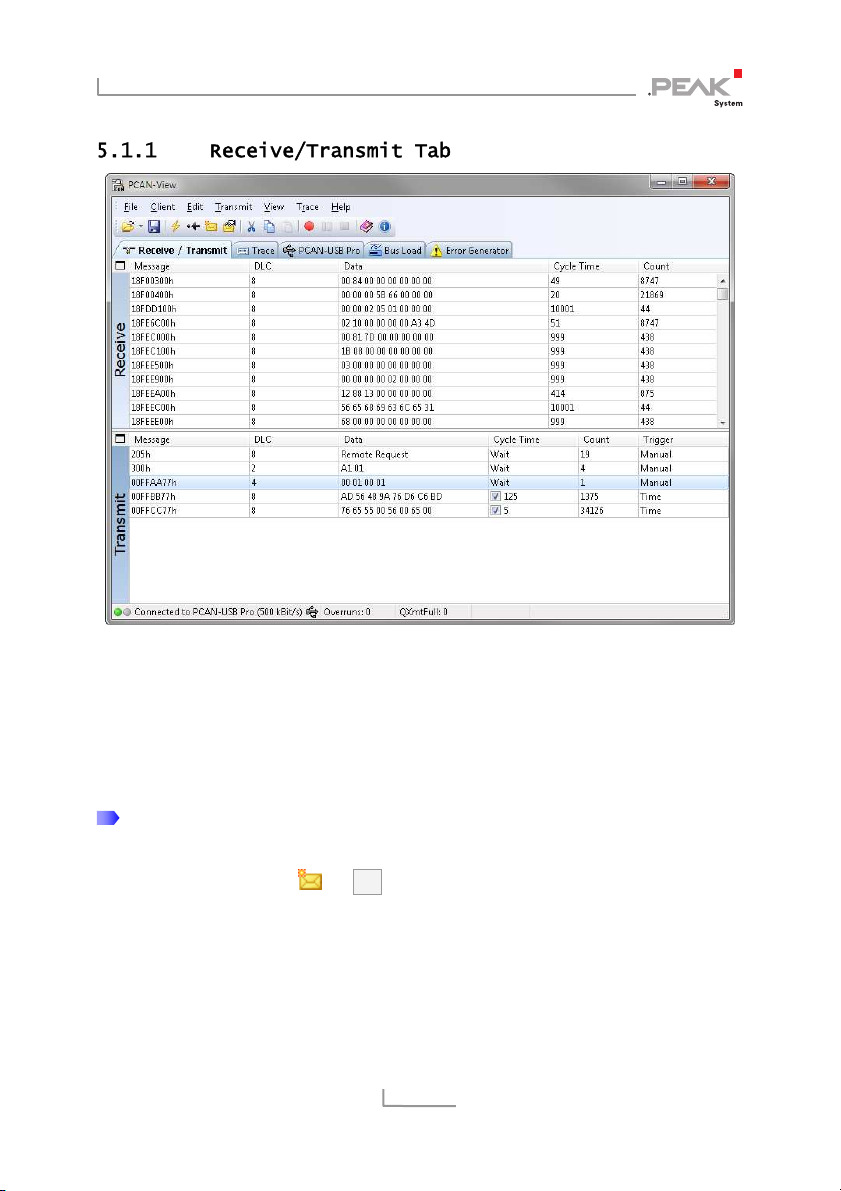Click the blue About info icon
841x1191 pixels.
384,226
